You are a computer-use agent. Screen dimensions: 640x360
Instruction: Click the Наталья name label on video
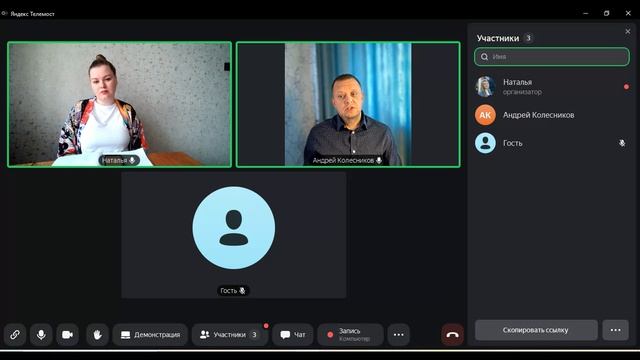click(x=119, y=160)
